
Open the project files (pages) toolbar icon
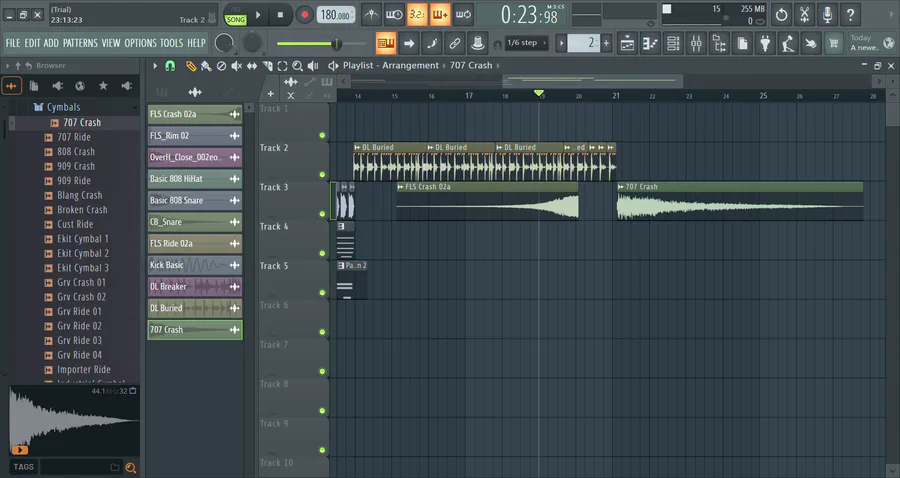coord(742,43)
